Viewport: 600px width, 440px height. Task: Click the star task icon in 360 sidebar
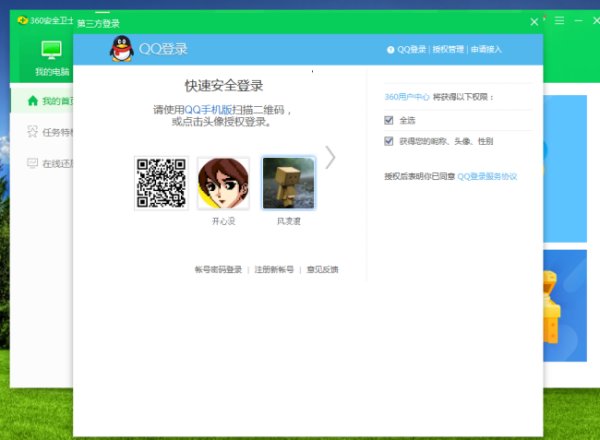(32, 131)
